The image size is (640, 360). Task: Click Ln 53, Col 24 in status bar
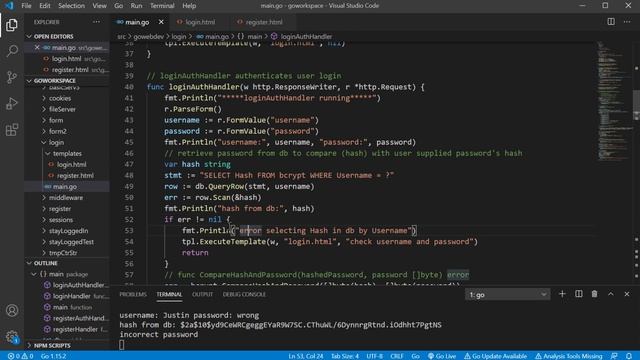tap(306, 356)
